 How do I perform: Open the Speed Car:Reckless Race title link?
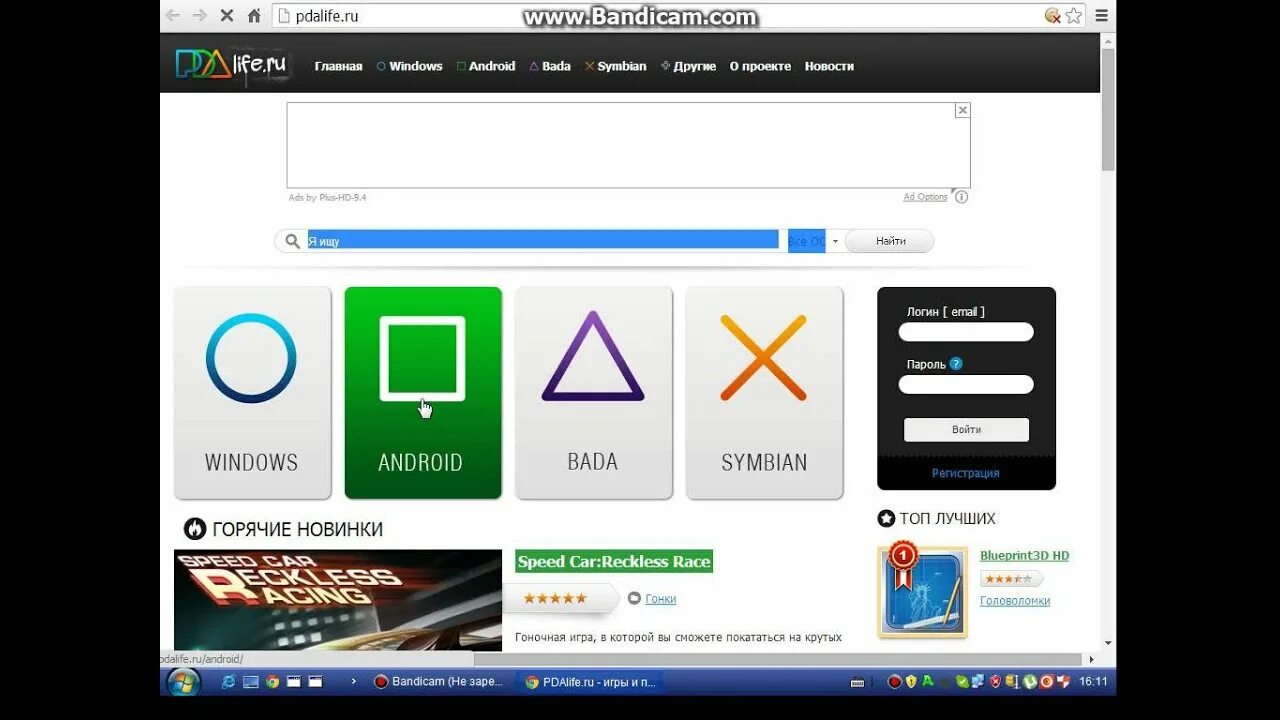pos(614,562)
